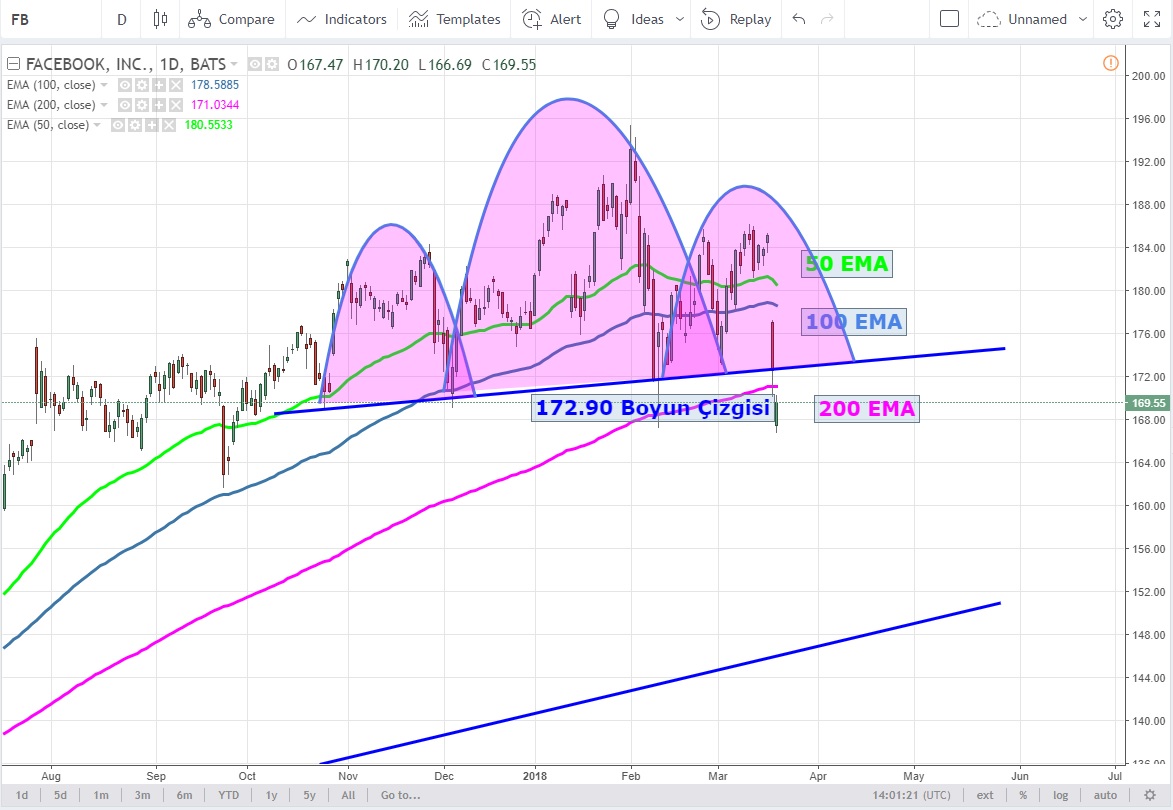
Task: Expand EMA (100, close) dropdown arrow
Action: tap(104, 85)
